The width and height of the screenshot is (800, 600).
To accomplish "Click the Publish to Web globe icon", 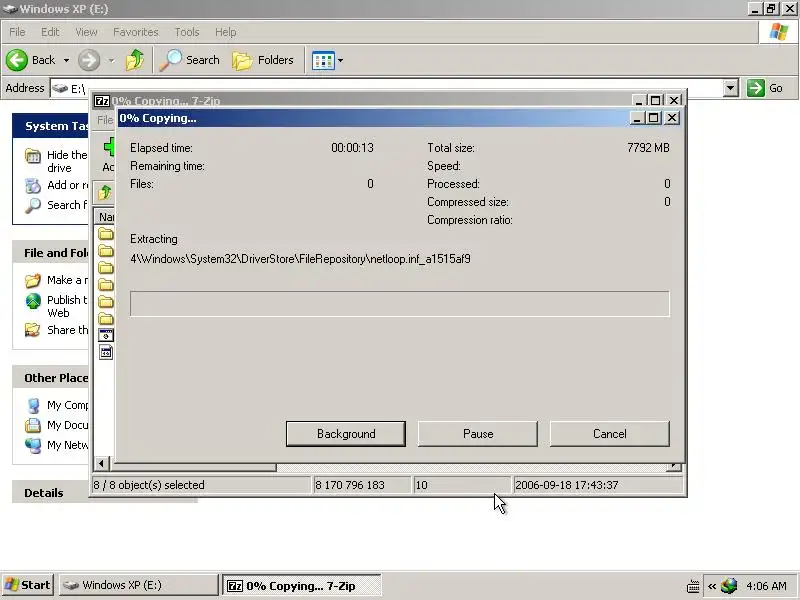I will pos(33,301).
